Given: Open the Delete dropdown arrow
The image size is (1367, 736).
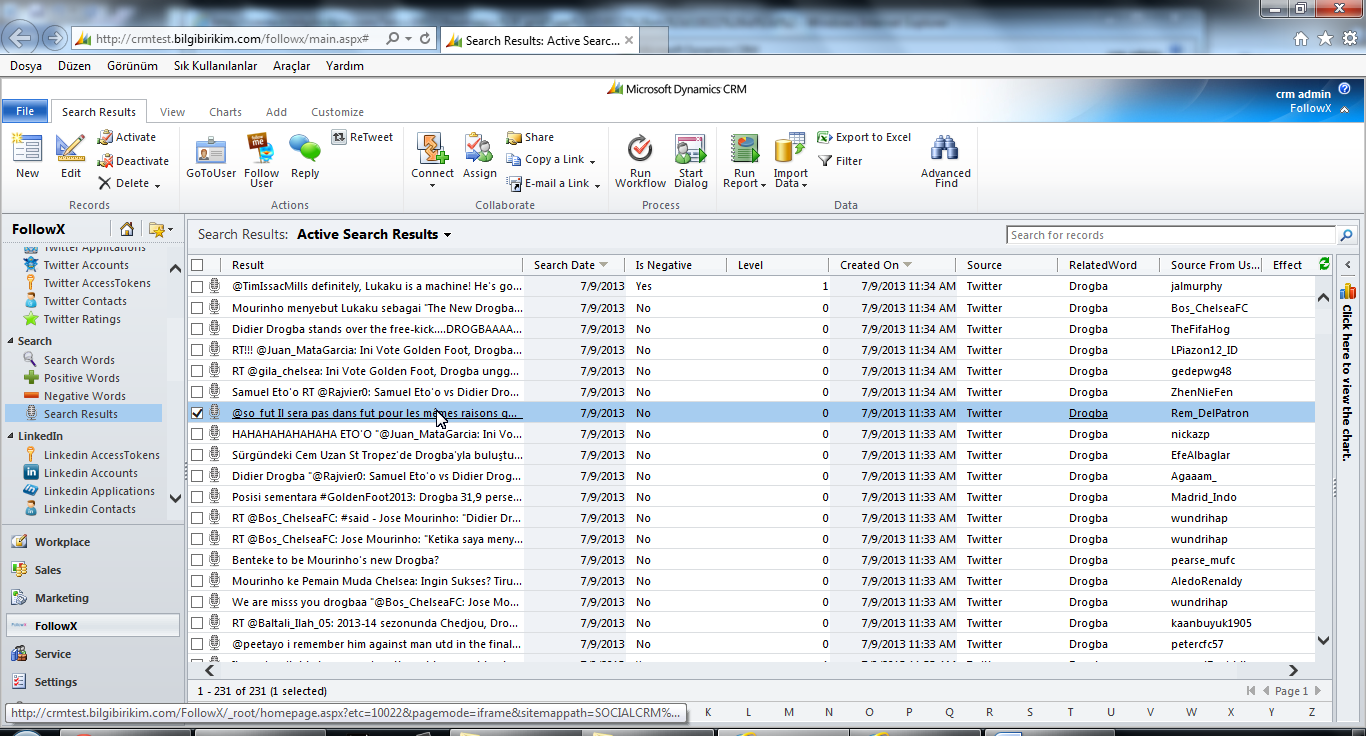Looking at the screenshot, I should (x=158, y=184).
